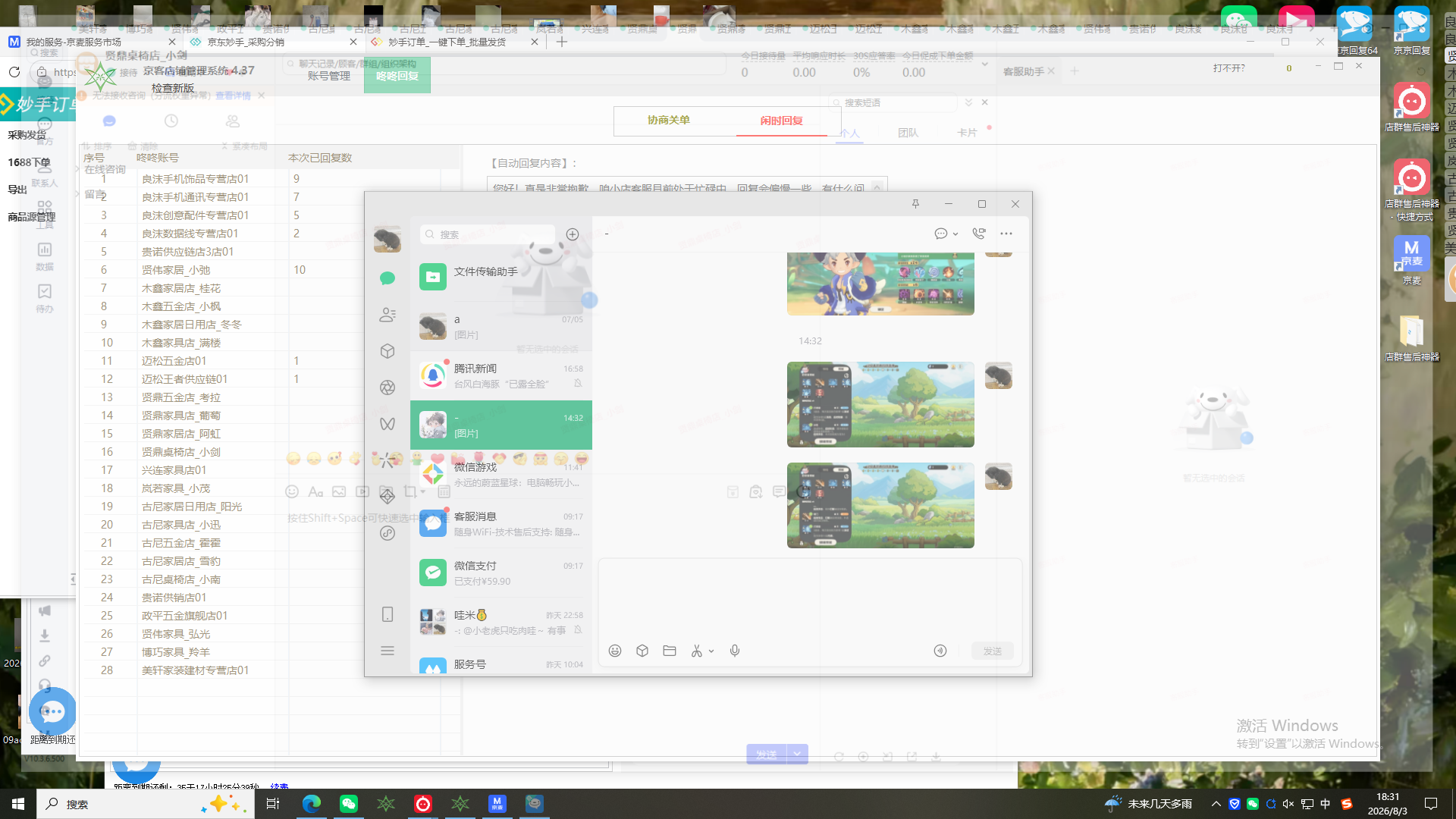
Task: Click the 搜索短语 search field
Action: tap(893, 102)
